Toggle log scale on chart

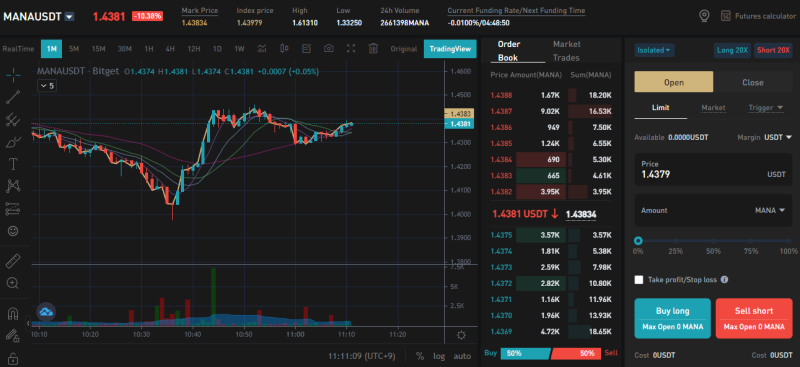439,356
